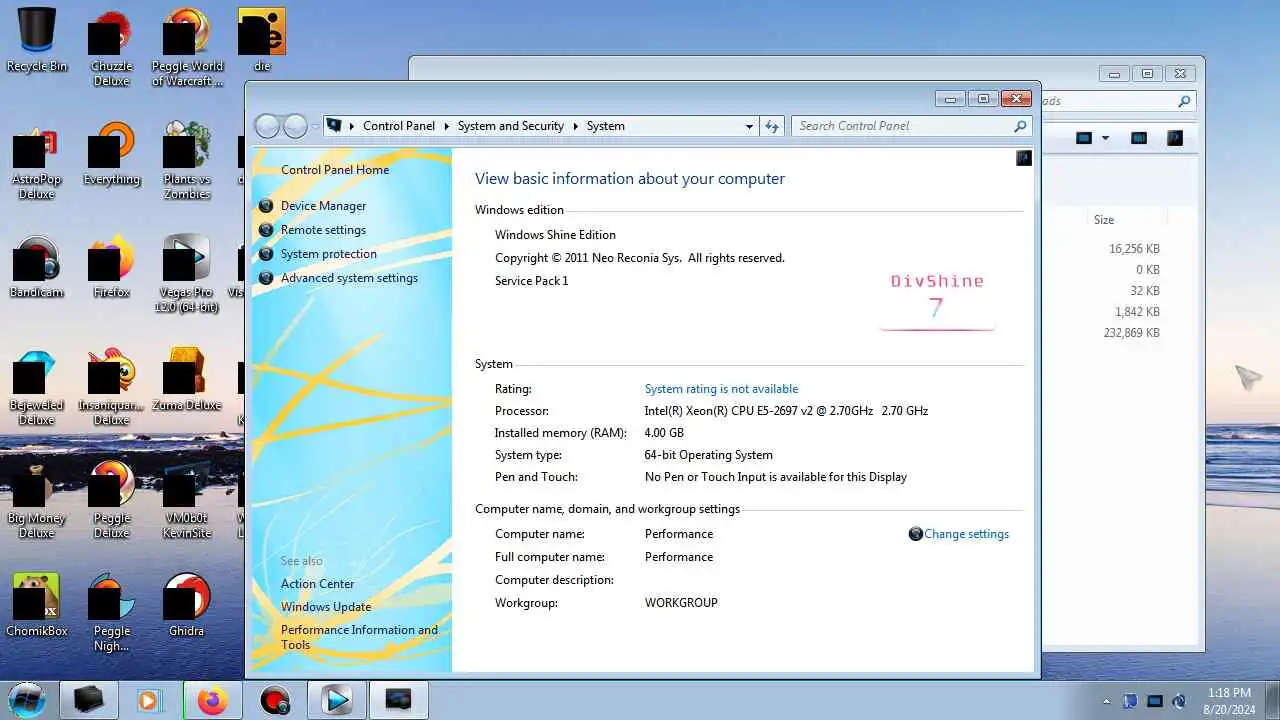Image resolution: width=1280 pixels, height=720 pixels.
Task: Open Peggle World of Warcraft shortcut
Action: 187,48
